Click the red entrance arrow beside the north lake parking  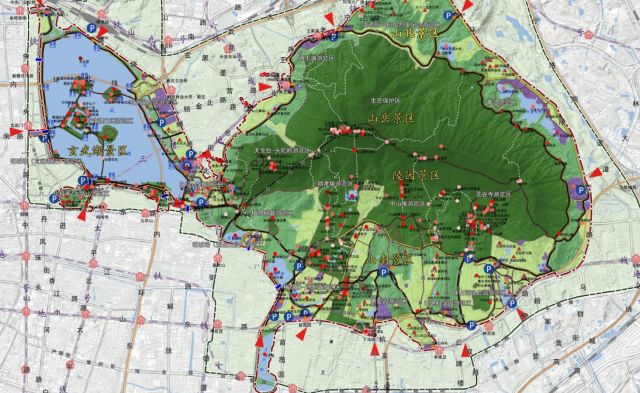tap(102, 31)
